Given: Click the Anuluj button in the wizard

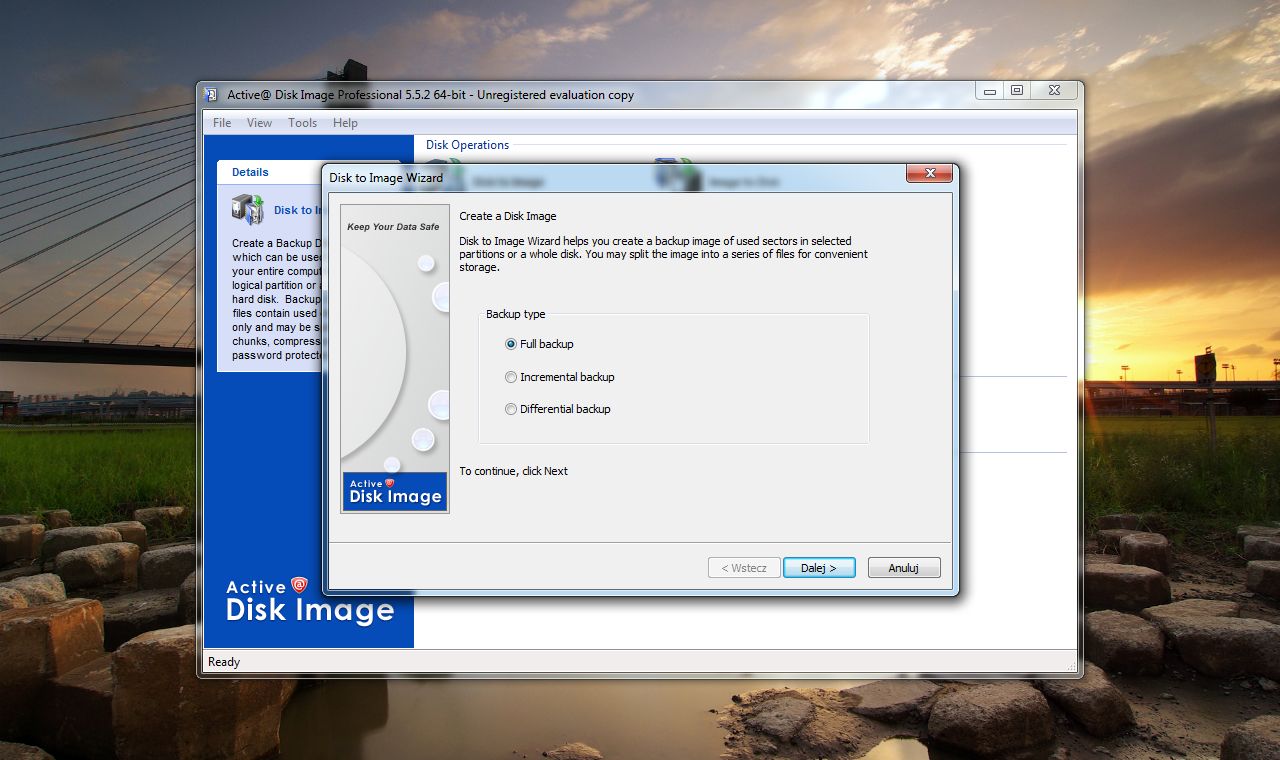Looking at the screenshot, I should [x=904, y=568].
